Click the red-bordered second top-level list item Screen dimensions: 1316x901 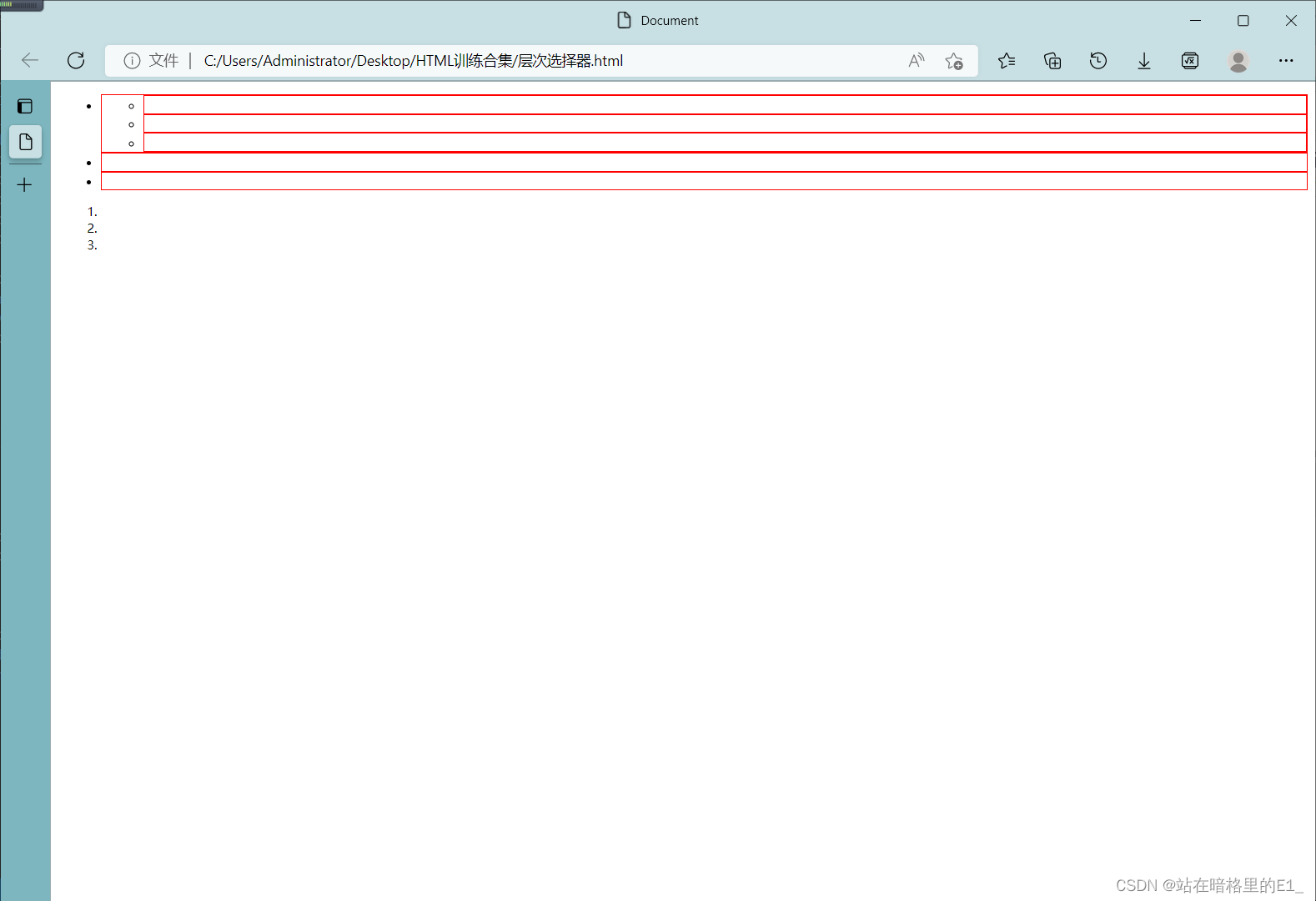point(704,162)
